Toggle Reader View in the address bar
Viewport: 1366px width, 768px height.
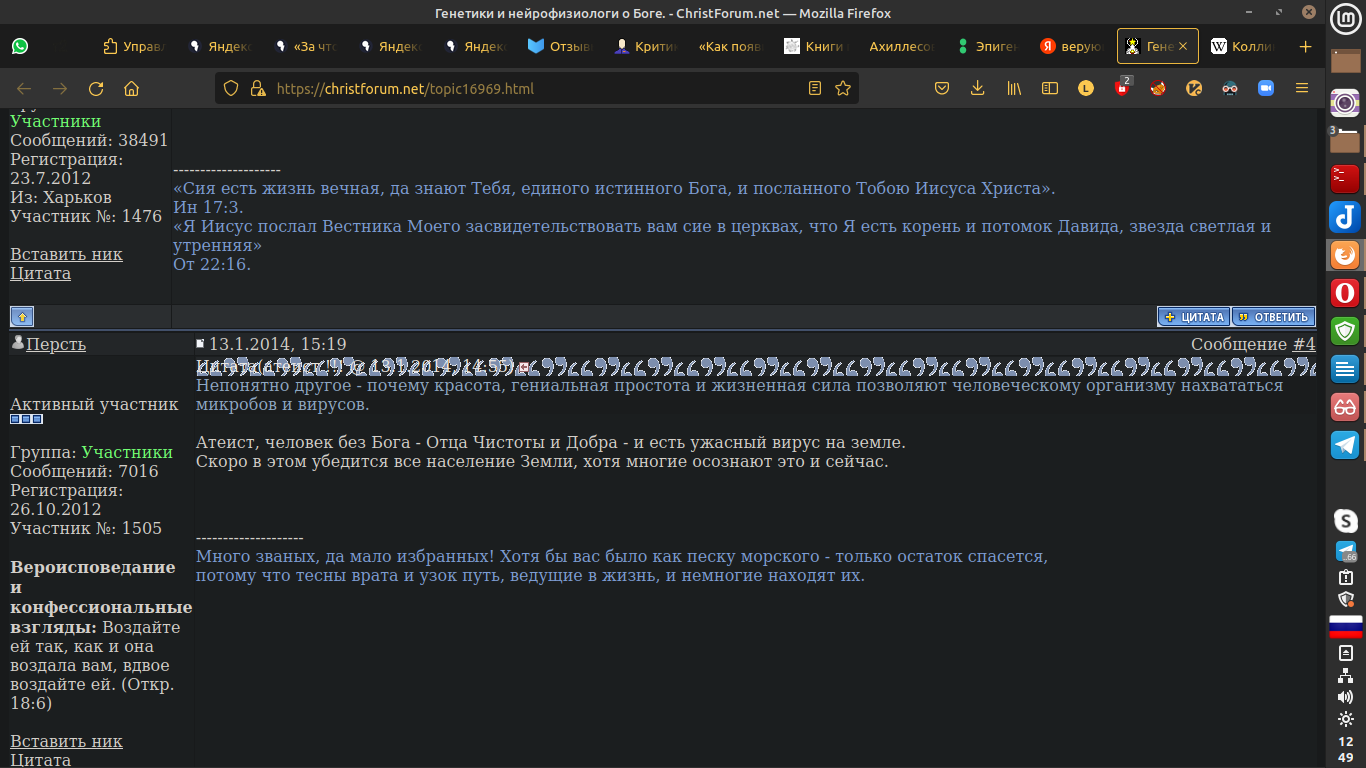click(813, 88)
